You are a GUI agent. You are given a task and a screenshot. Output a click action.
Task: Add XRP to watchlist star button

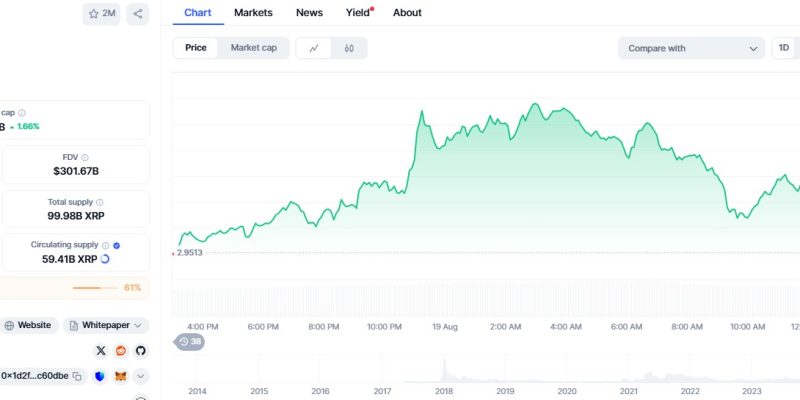(101, 14)
